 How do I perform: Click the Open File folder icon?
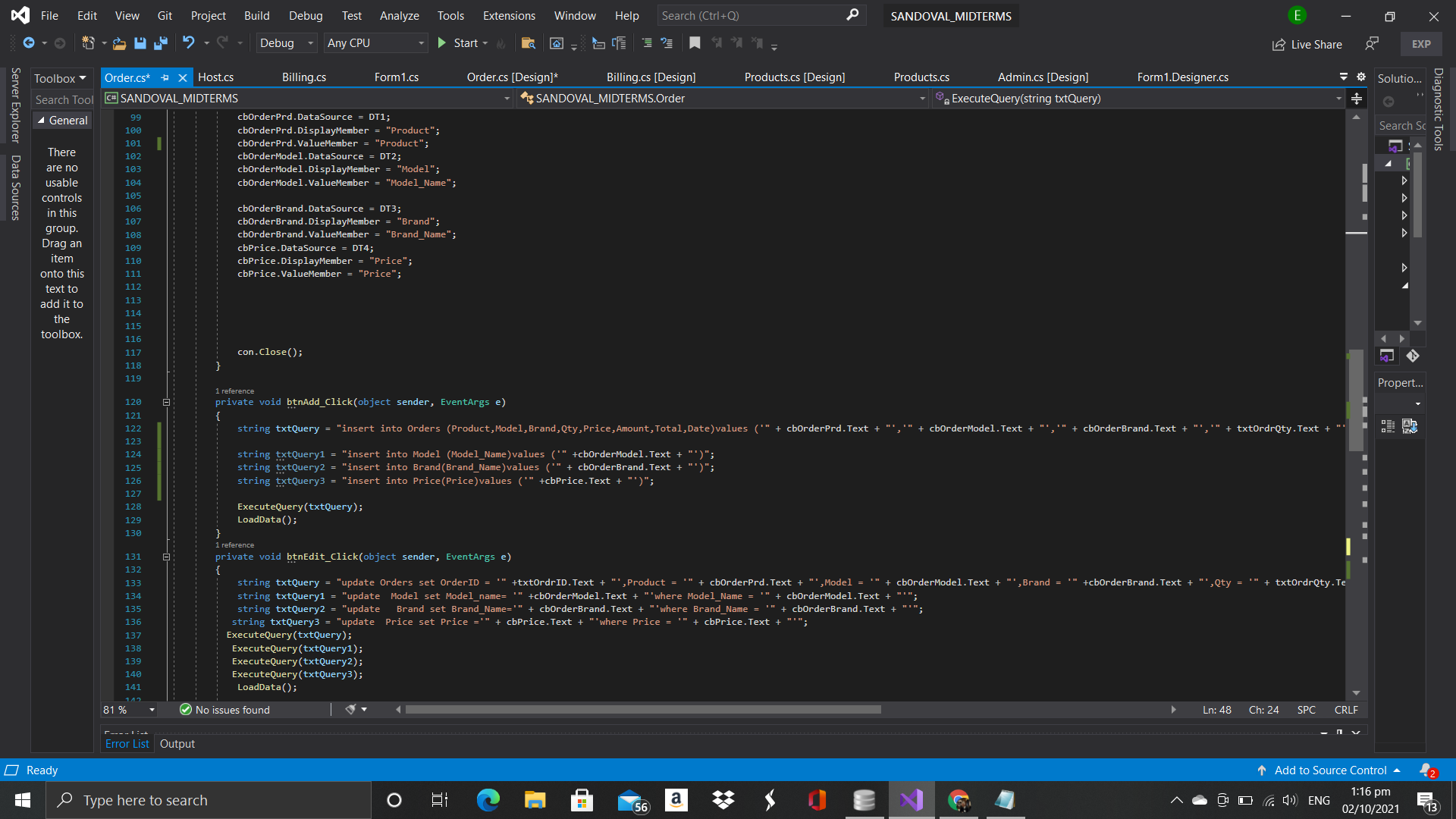tap(119, 43)
